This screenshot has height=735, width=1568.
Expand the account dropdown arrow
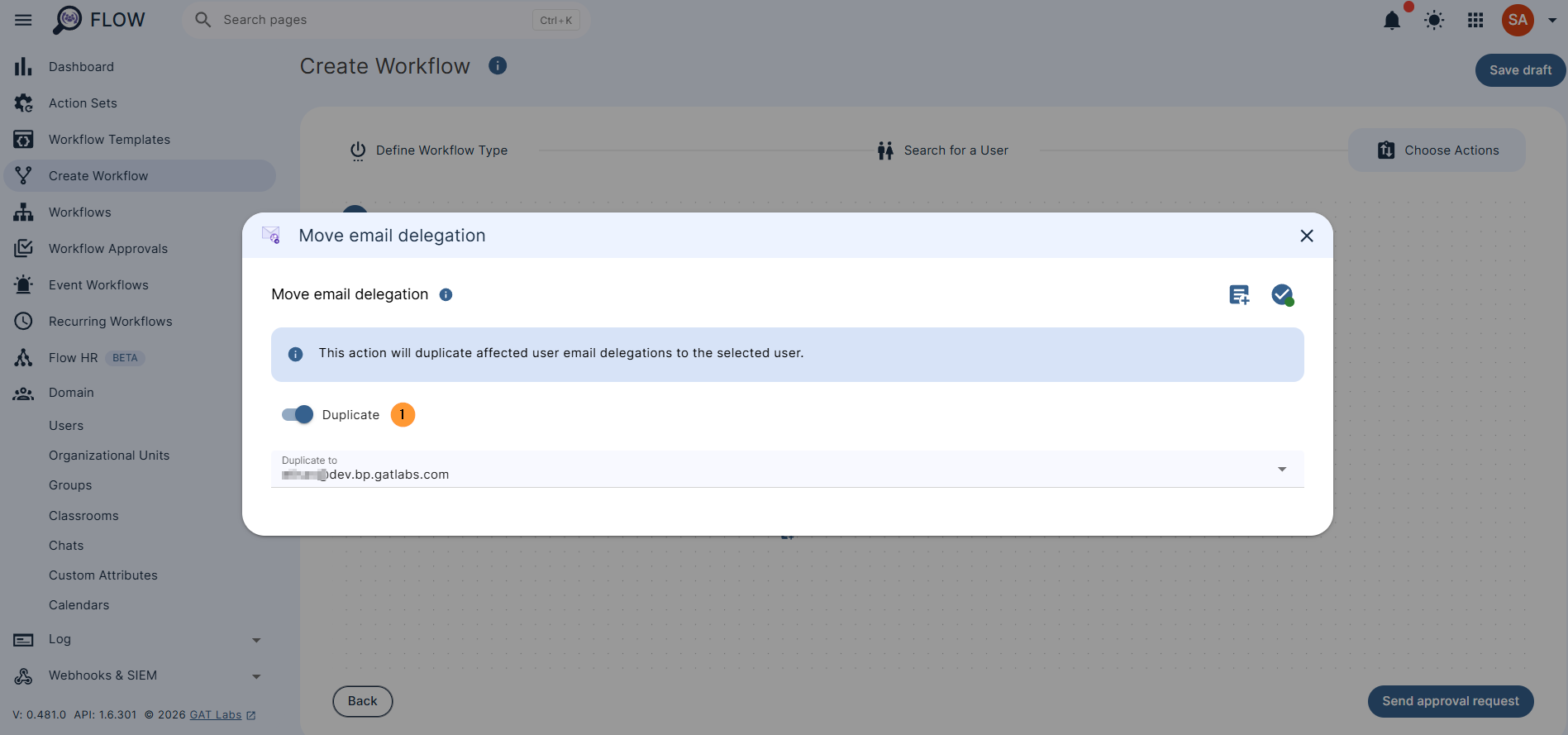[x=1552, y=21]
